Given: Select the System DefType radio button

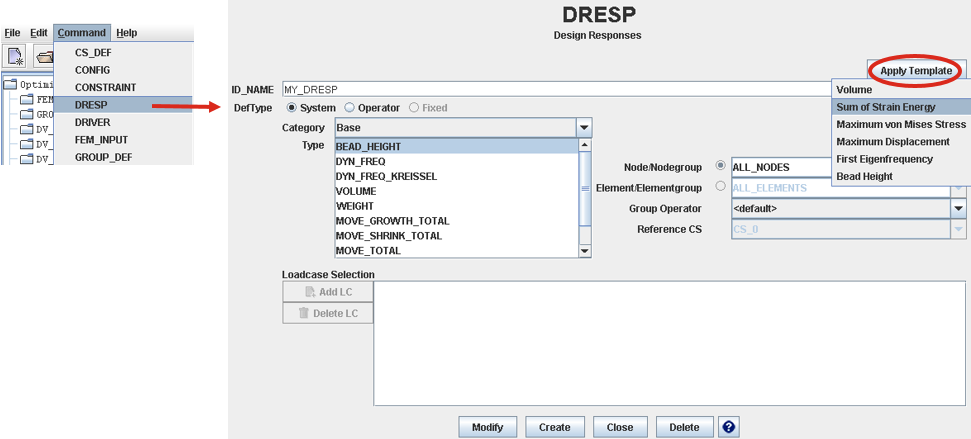Looking at the screenshot, I should tap(292, 108).
